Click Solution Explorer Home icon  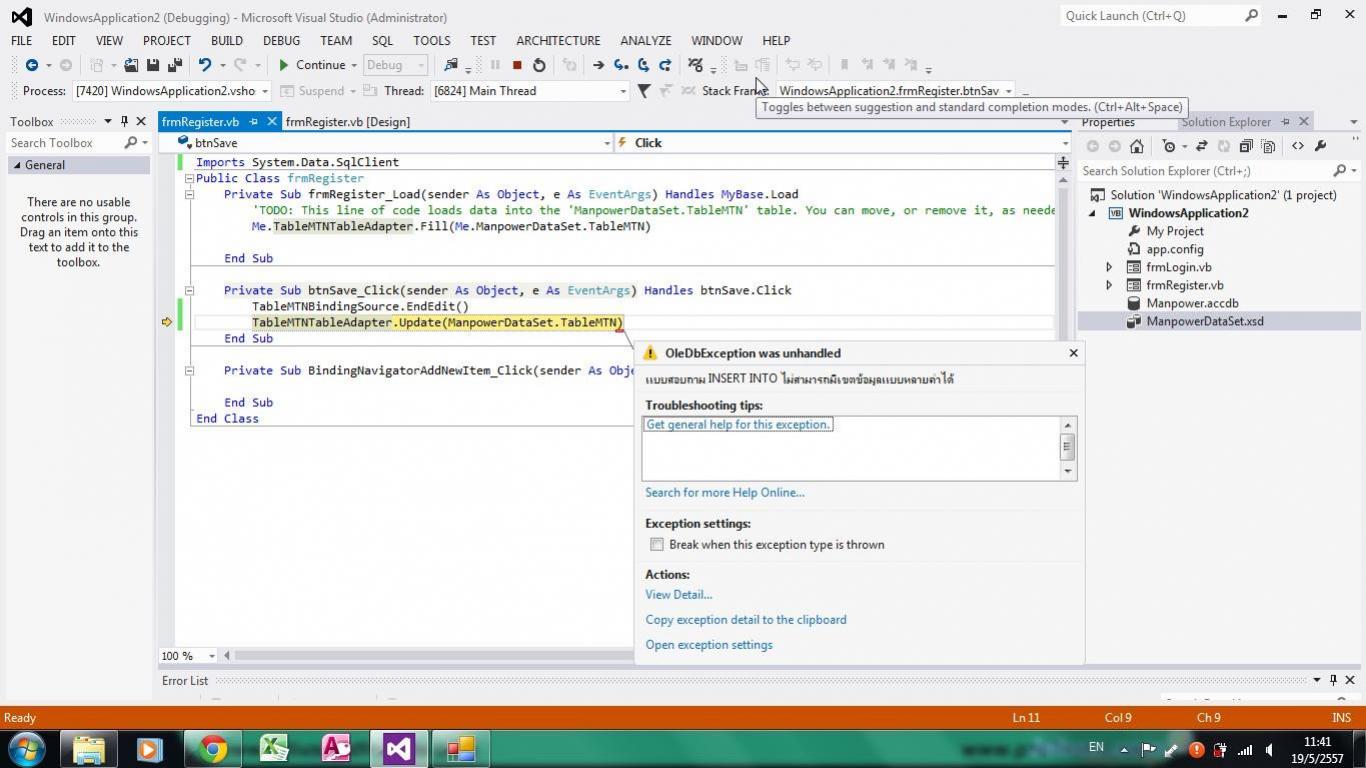coord(1137,146)
